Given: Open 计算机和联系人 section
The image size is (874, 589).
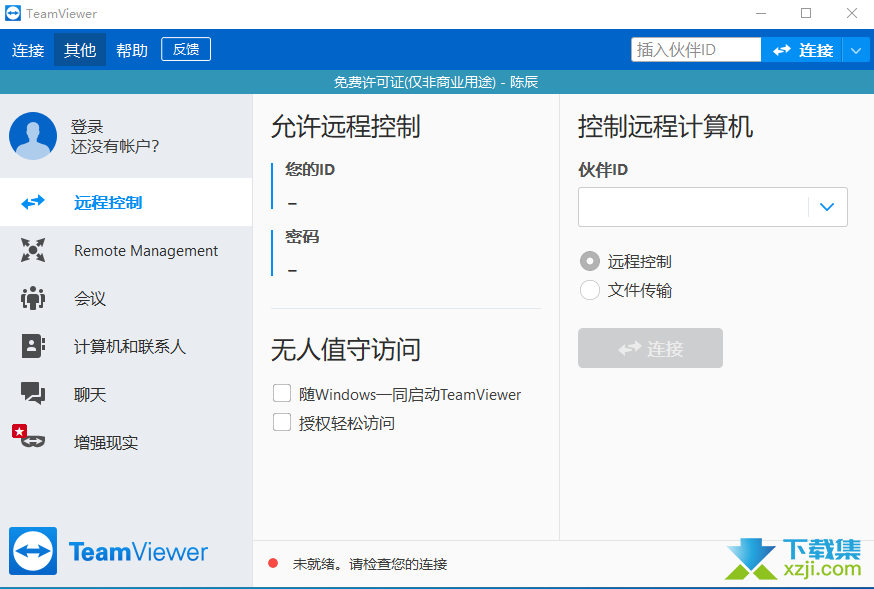Looking at the screenshot, I should tap(126, 346).
